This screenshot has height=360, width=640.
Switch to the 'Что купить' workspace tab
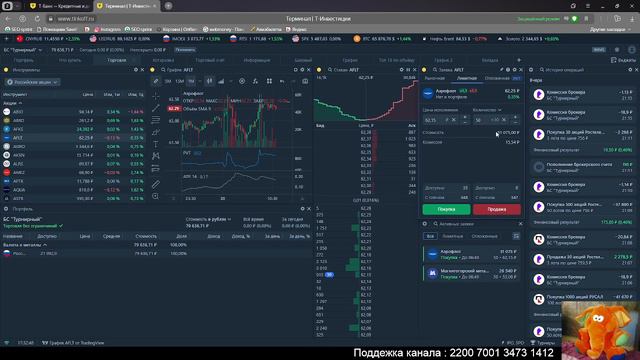click(x=70, y=60)
